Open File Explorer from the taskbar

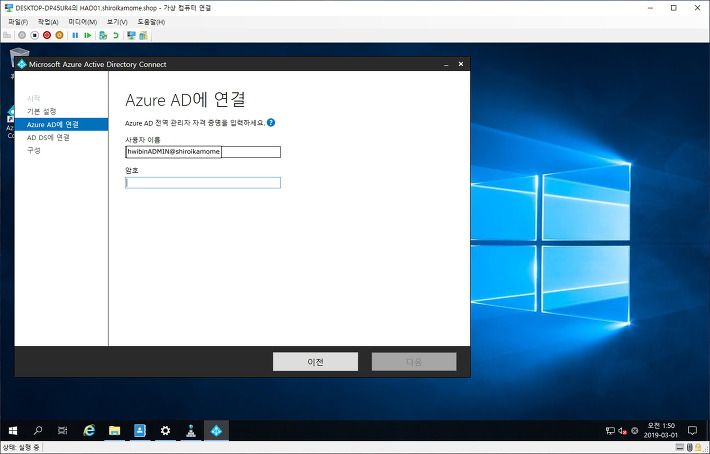tap(115, 430)
